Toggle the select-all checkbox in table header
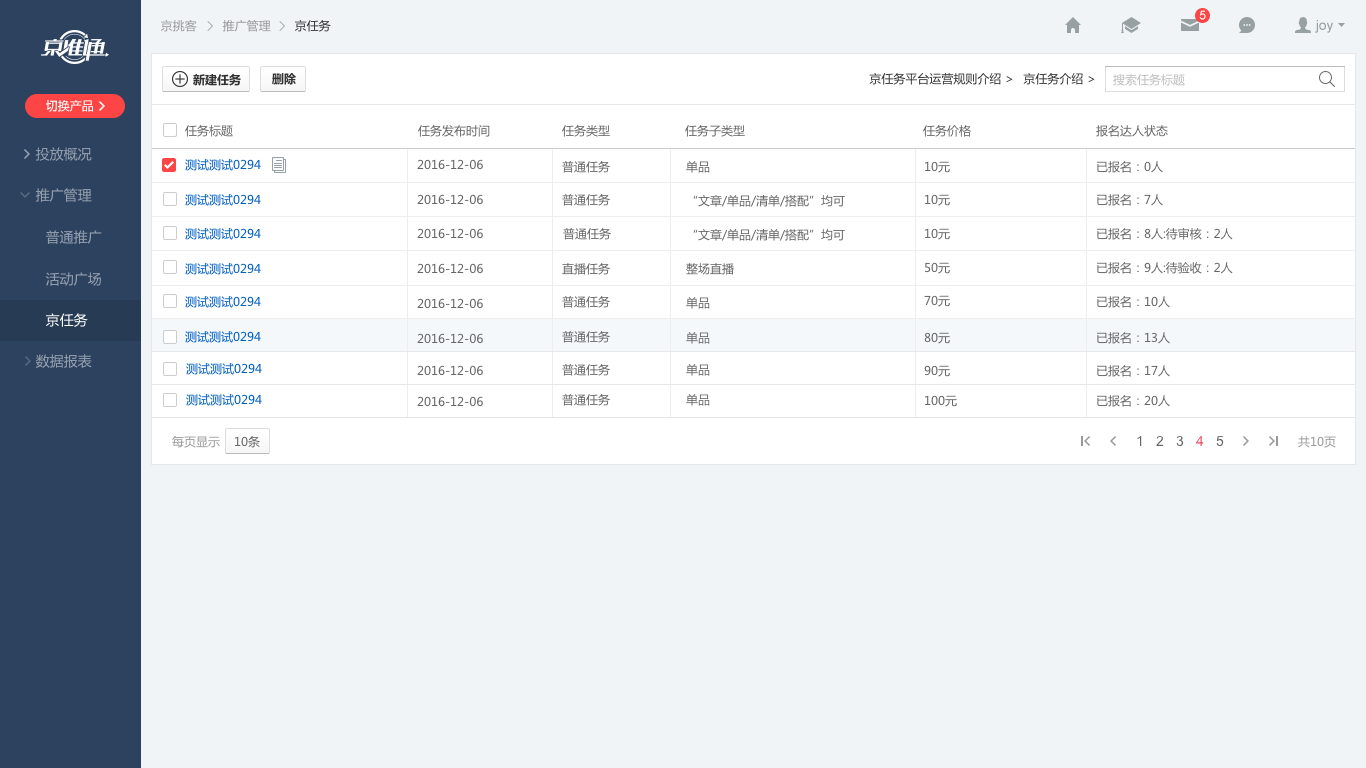This screenshot has height=768, width=1366. [x=170, y=130]
